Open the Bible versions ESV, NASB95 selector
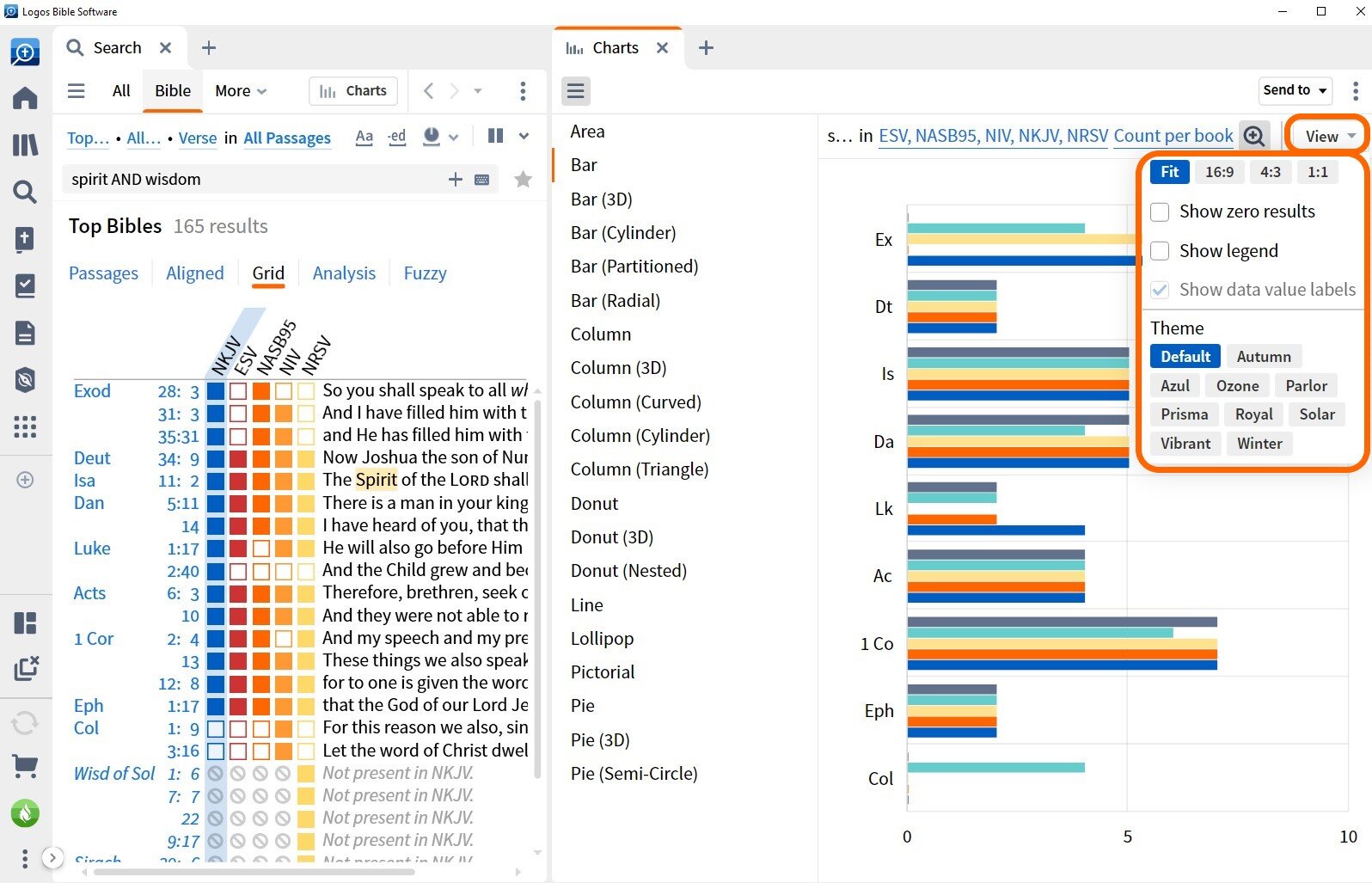1372x883 pixels. 993,136
